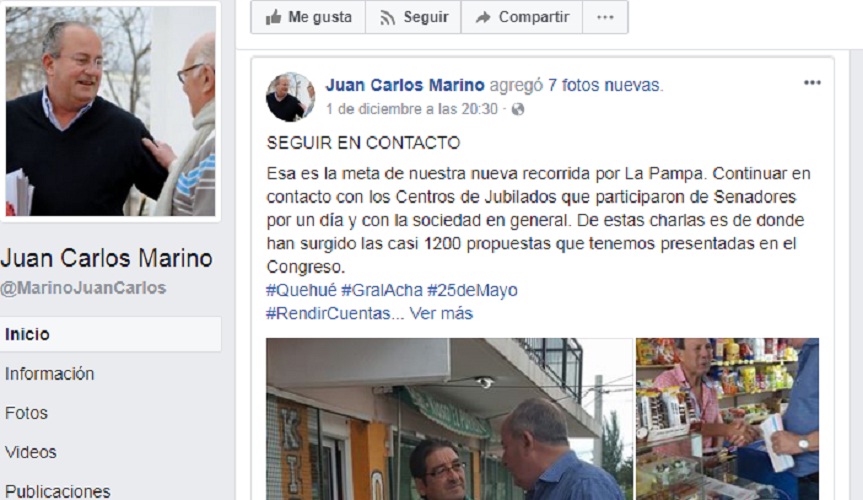Open the #25deMayo hashtag
This screenshot has width=863, height=500.
[472, 290]
